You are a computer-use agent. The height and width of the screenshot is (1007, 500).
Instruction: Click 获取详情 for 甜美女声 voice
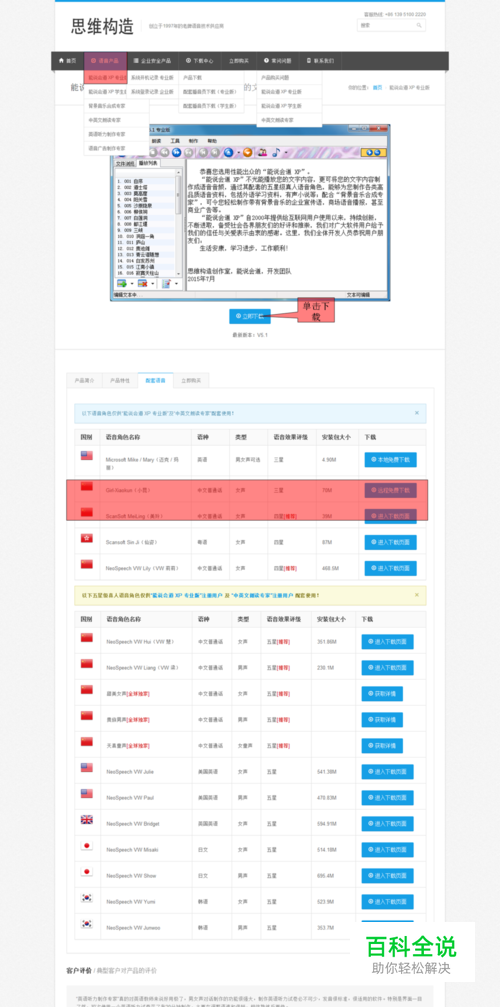point(383,694)
